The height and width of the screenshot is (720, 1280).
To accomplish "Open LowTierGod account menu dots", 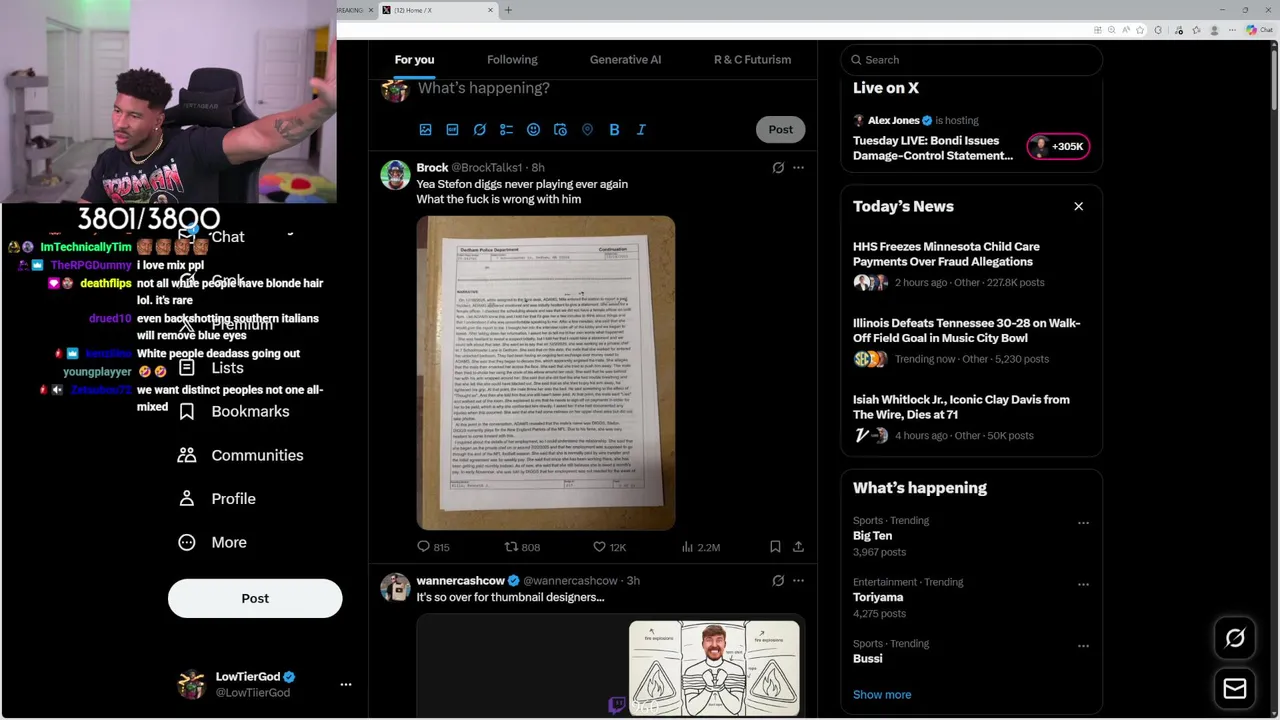I will (346, 684).
